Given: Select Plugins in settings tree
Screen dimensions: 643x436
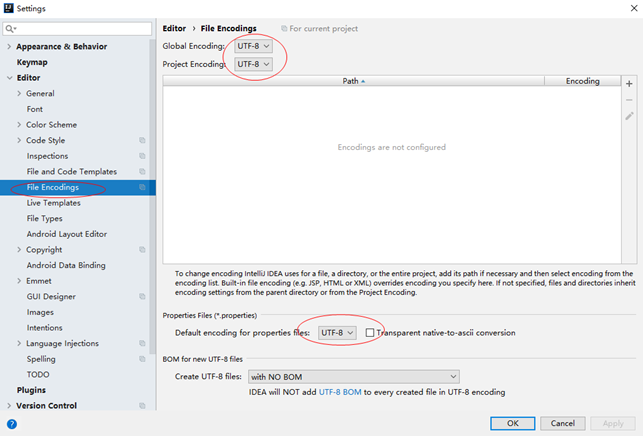Looking at the screenshot, I should pos(31,390).
